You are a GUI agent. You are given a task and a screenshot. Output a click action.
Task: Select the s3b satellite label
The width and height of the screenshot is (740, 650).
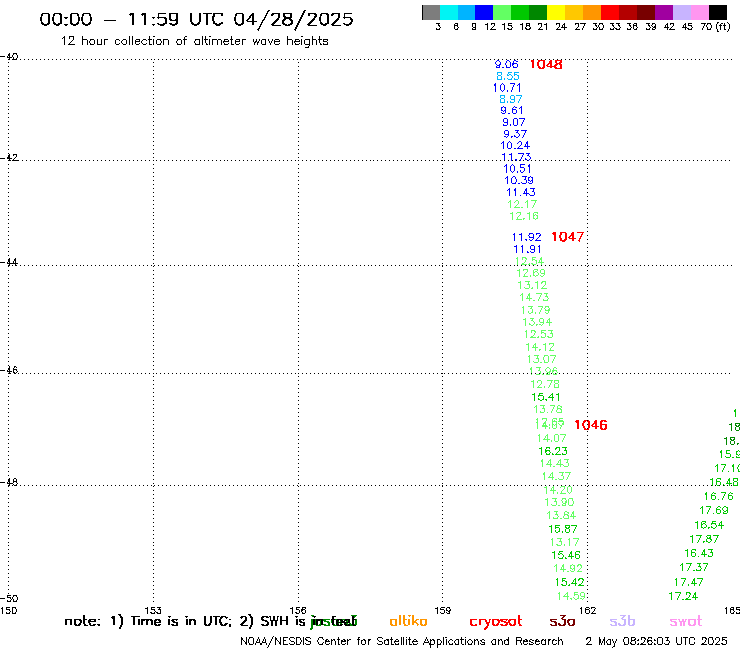[622, 621]
